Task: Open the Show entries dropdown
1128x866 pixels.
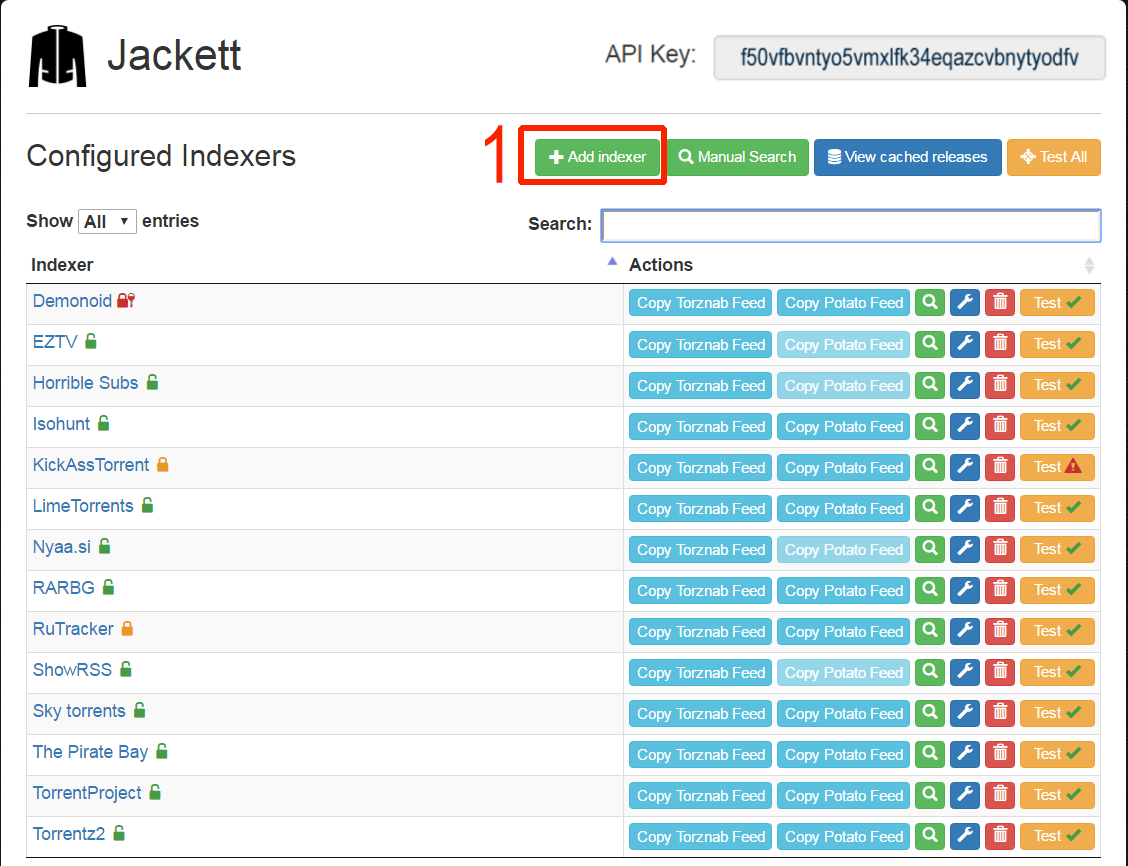Action: 106,221
